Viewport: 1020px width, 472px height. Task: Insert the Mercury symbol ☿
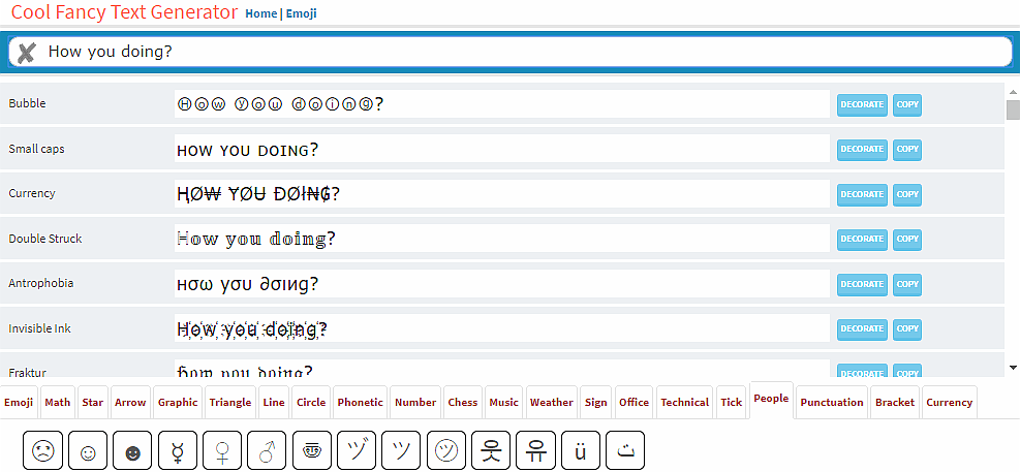tap(177, 451)
